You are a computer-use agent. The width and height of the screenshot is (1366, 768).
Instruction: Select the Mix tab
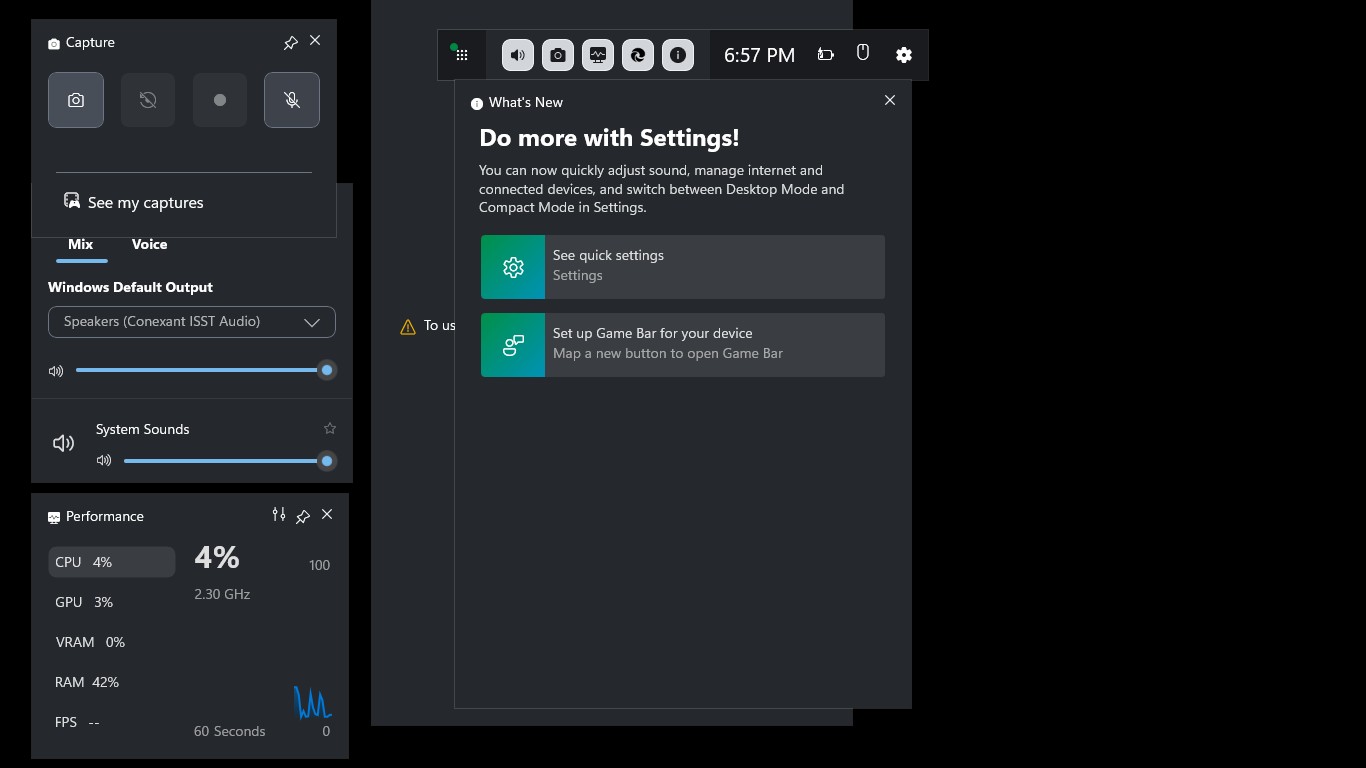point(81,244)
